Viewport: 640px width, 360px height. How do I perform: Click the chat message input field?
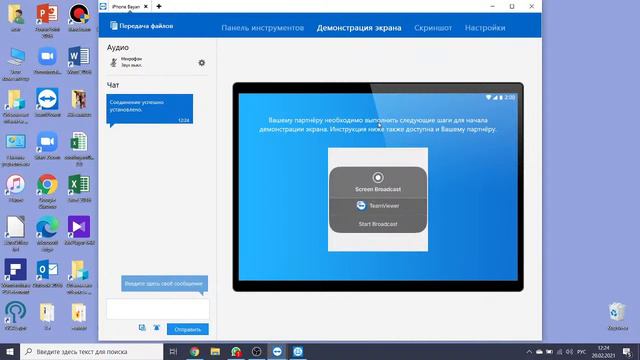coord(158,309)
